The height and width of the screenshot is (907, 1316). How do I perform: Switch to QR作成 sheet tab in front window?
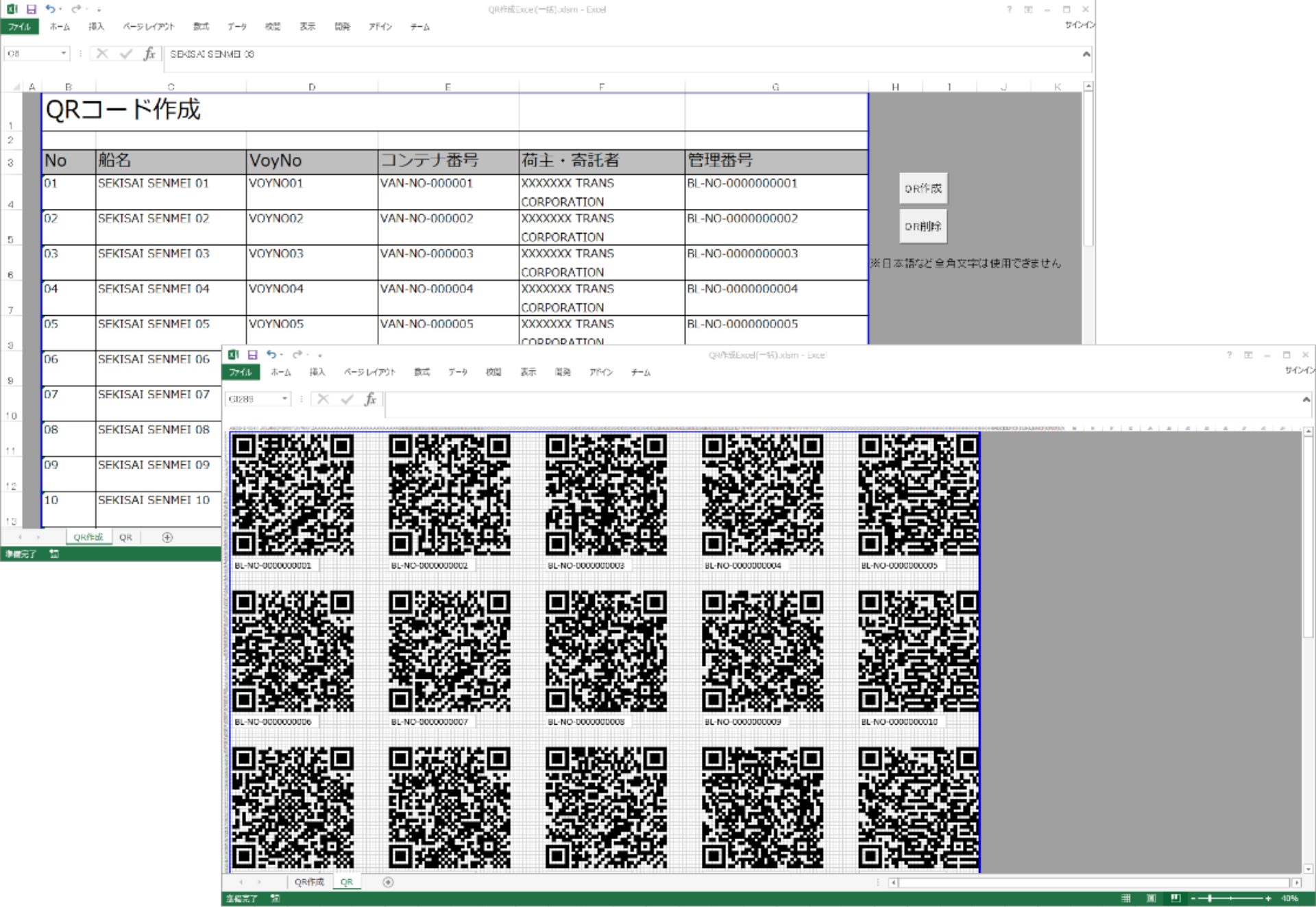tap(309, 882)
